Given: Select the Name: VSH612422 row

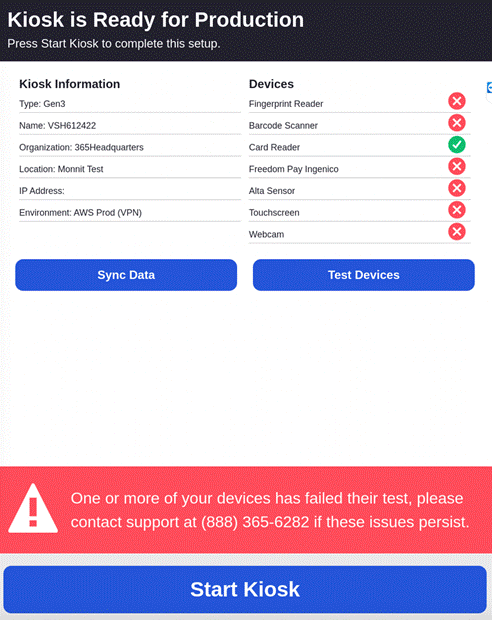Looking at the screenshot, I should [x=130, y=125].
